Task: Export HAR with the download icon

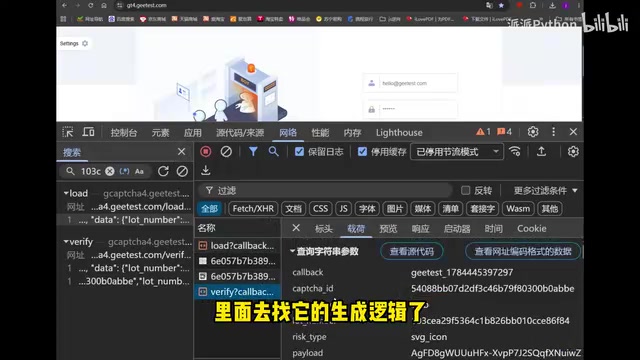Action: pyautogui.click(x=206, y=170)
